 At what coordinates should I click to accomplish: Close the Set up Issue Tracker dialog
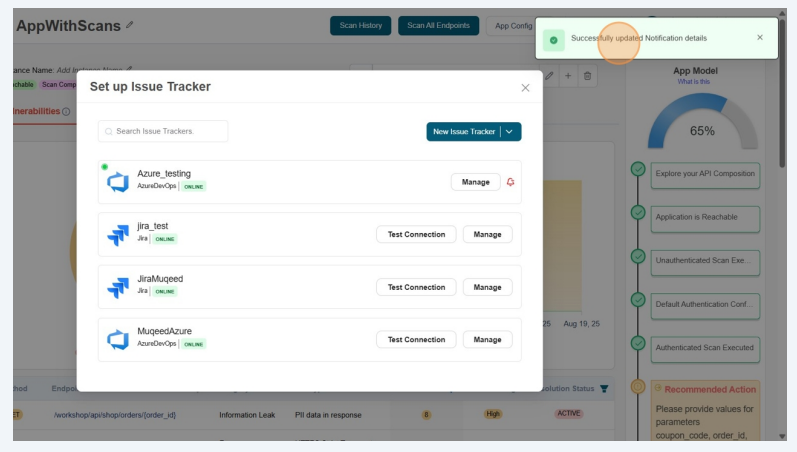click(x=525, y=88)
